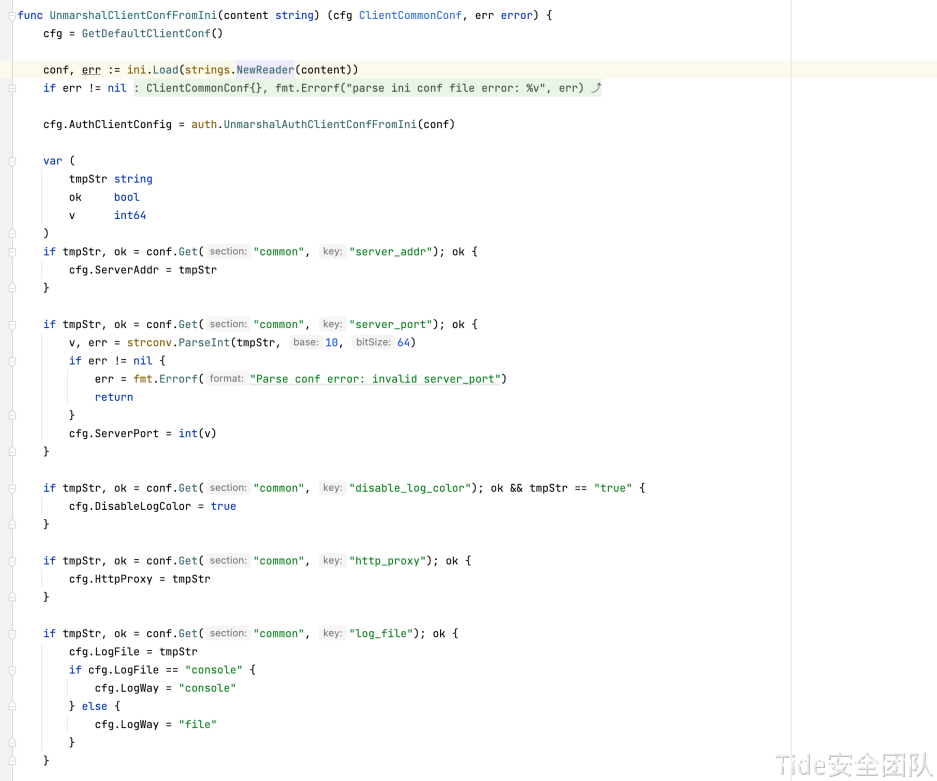Click the return arrow icon after Errorf fold
Image resolution: width=937 pixels, height=781 pixels.
(596, 88)
